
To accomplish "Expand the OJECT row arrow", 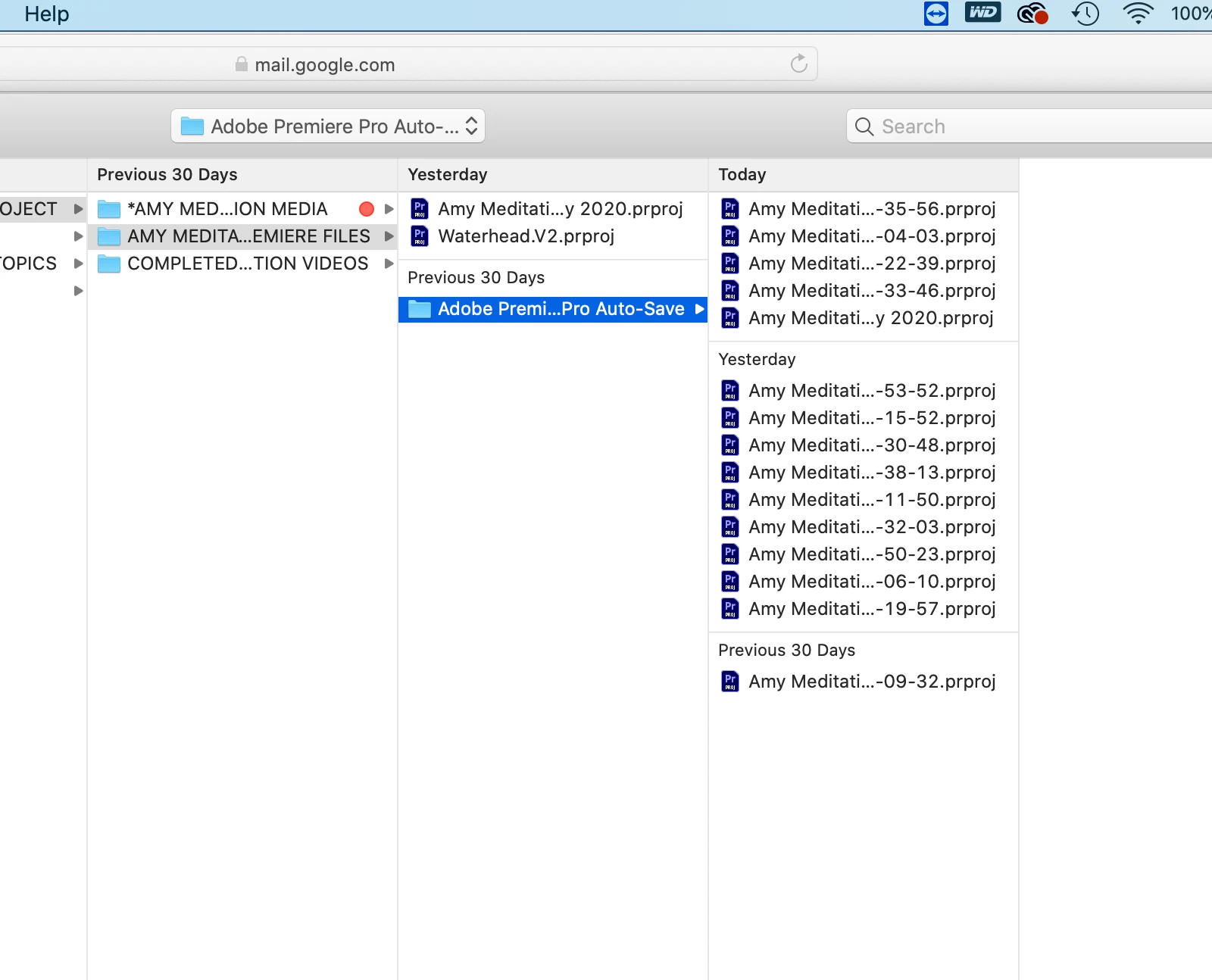I will [x=78, y=209].
